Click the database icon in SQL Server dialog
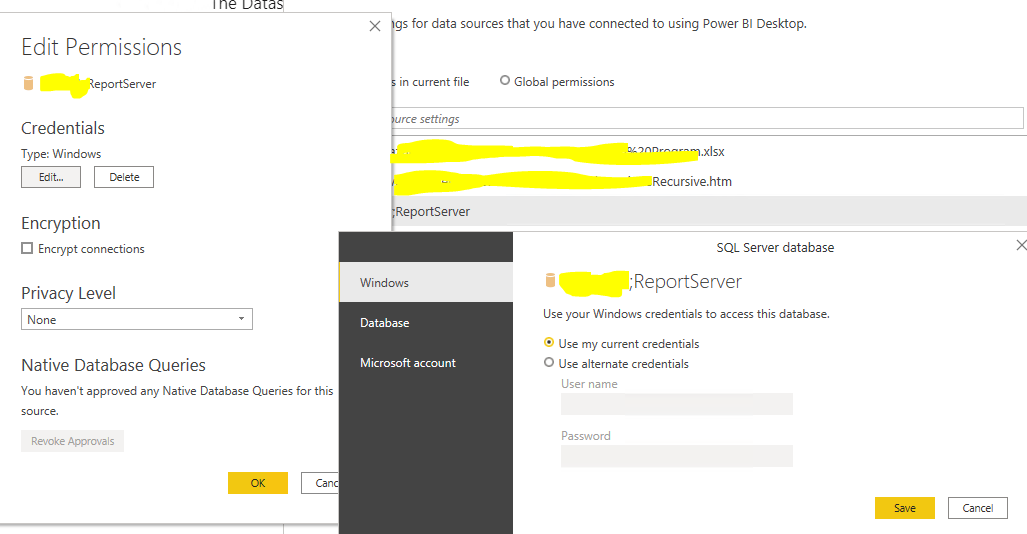1027x534 pixels. coord(550,280)
